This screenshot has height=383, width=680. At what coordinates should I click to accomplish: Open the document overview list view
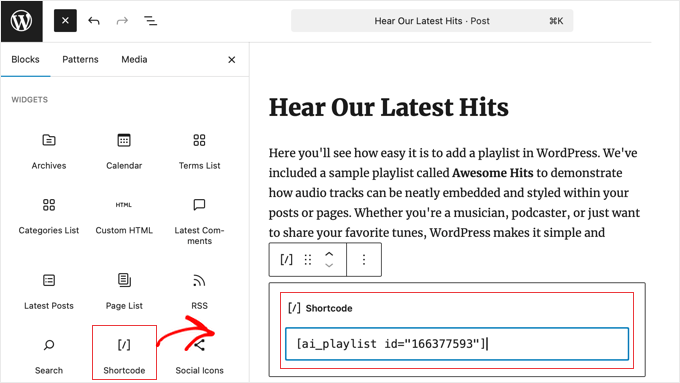[x=150, y=21]
